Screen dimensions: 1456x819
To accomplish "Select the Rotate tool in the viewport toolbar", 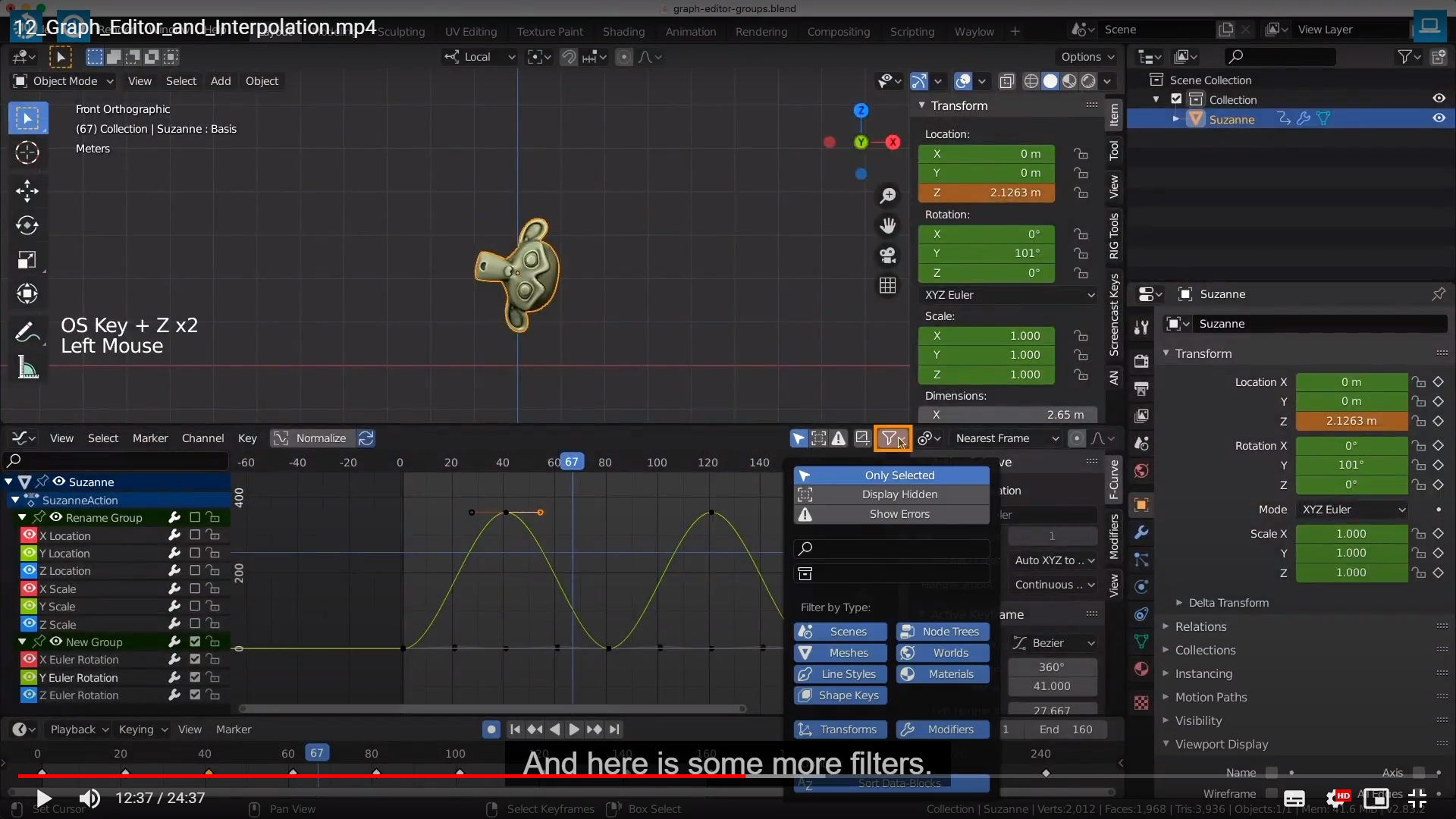I will 27,225.
